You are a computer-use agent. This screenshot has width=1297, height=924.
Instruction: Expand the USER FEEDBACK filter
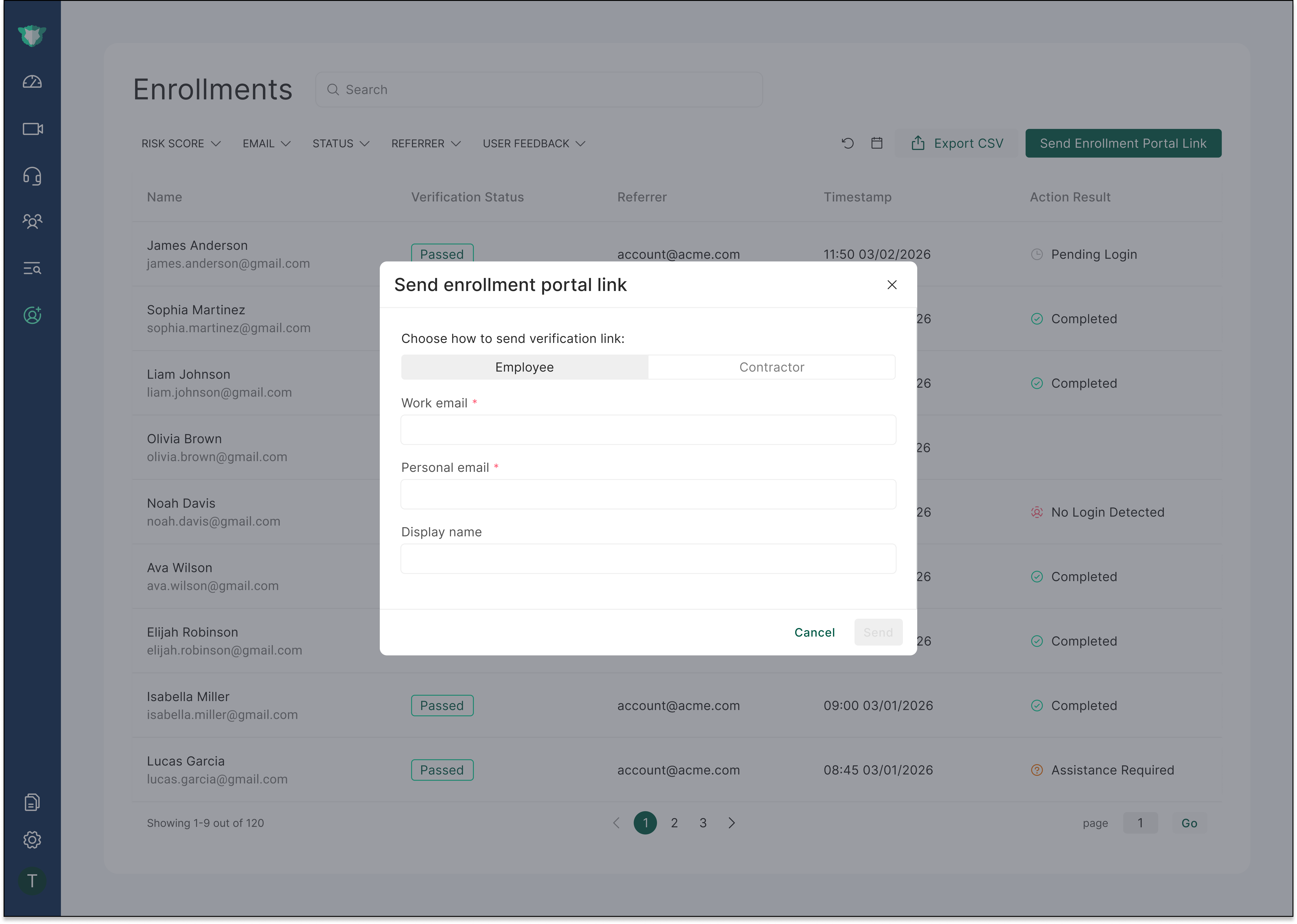[534, 143]
